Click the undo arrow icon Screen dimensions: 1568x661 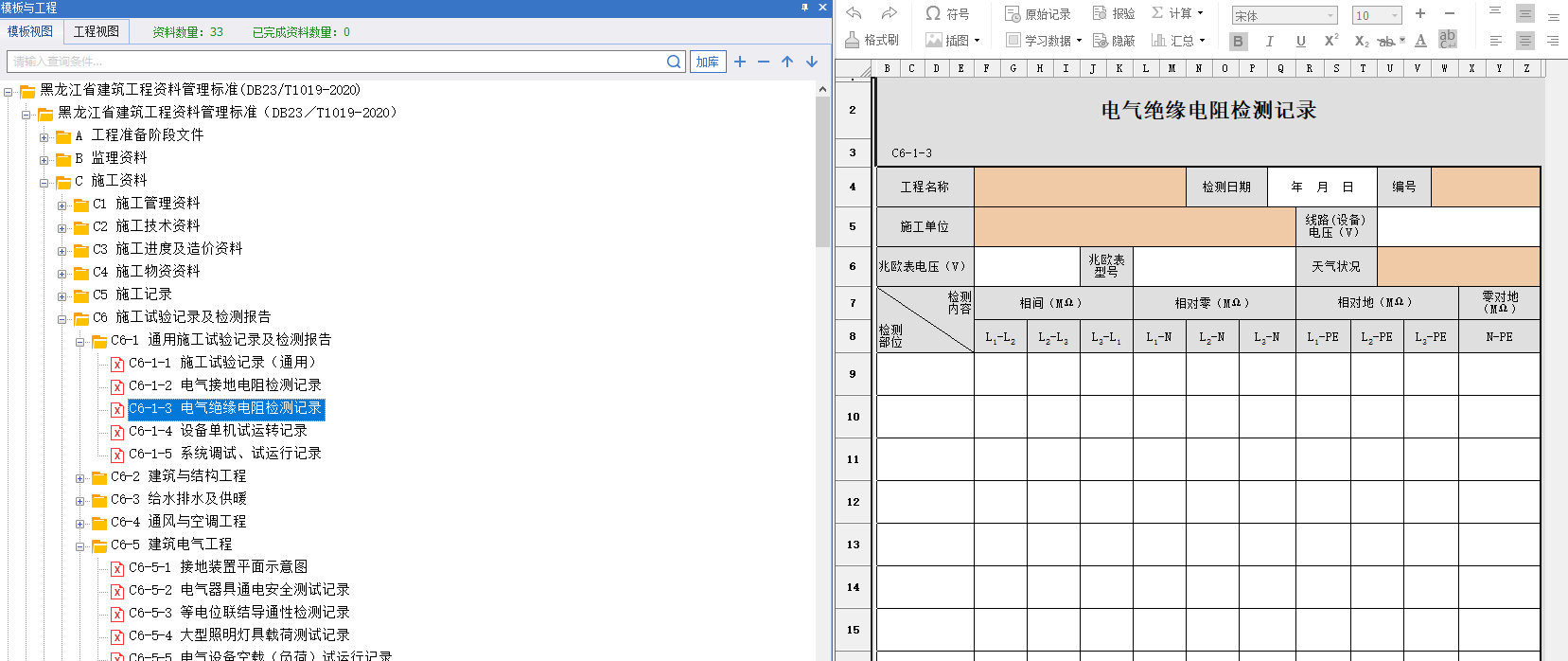coord(854,13)
